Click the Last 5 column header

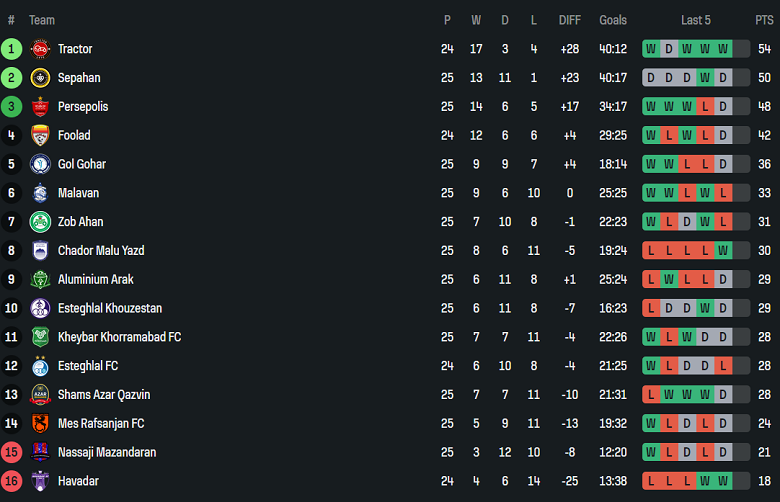click(x=696, y=20)
